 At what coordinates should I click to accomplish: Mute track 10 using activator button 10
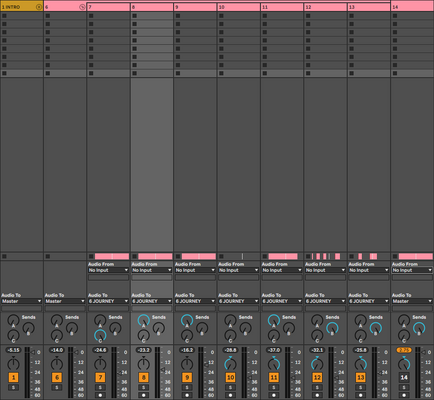click(230, 377)
